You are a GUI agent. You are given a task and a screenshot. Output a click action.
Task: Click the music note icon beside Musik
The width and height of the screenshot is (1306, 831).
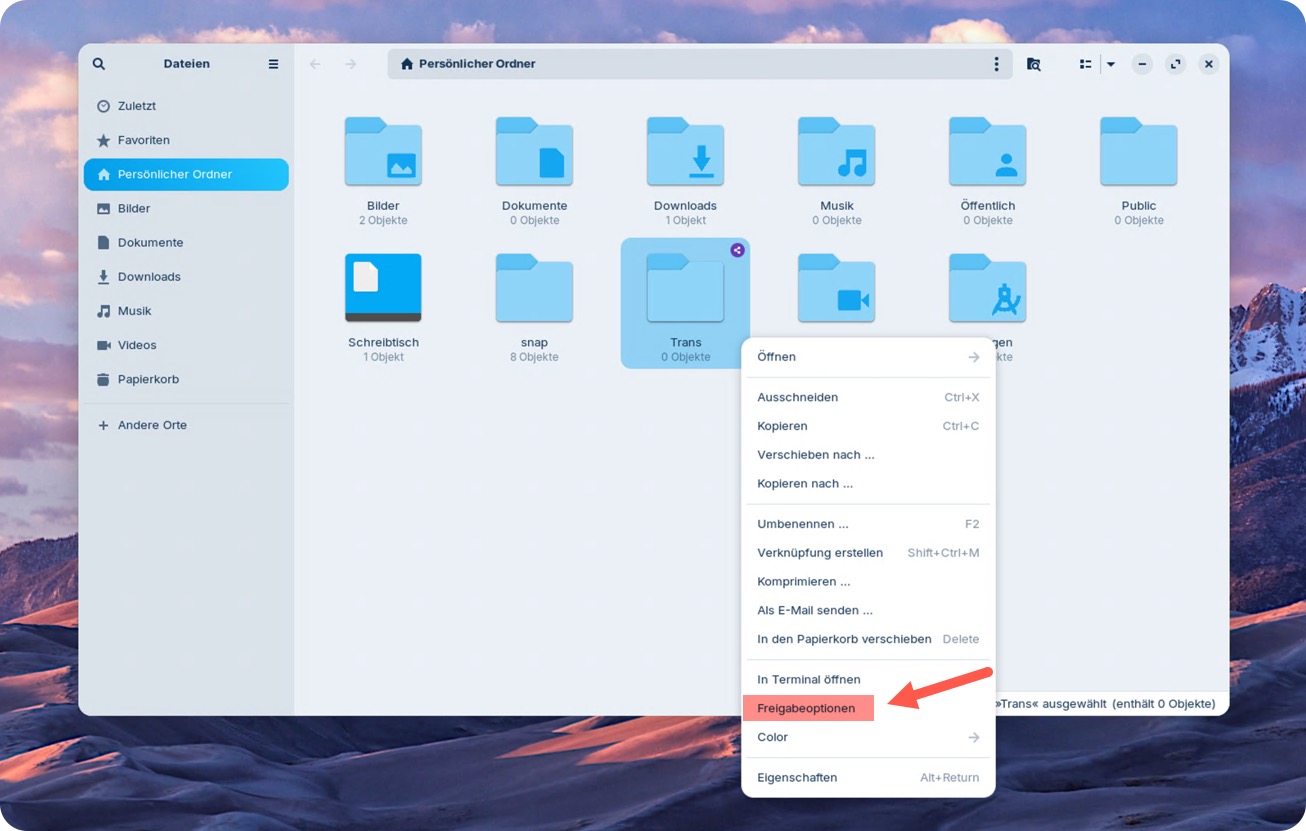[102, 311]
